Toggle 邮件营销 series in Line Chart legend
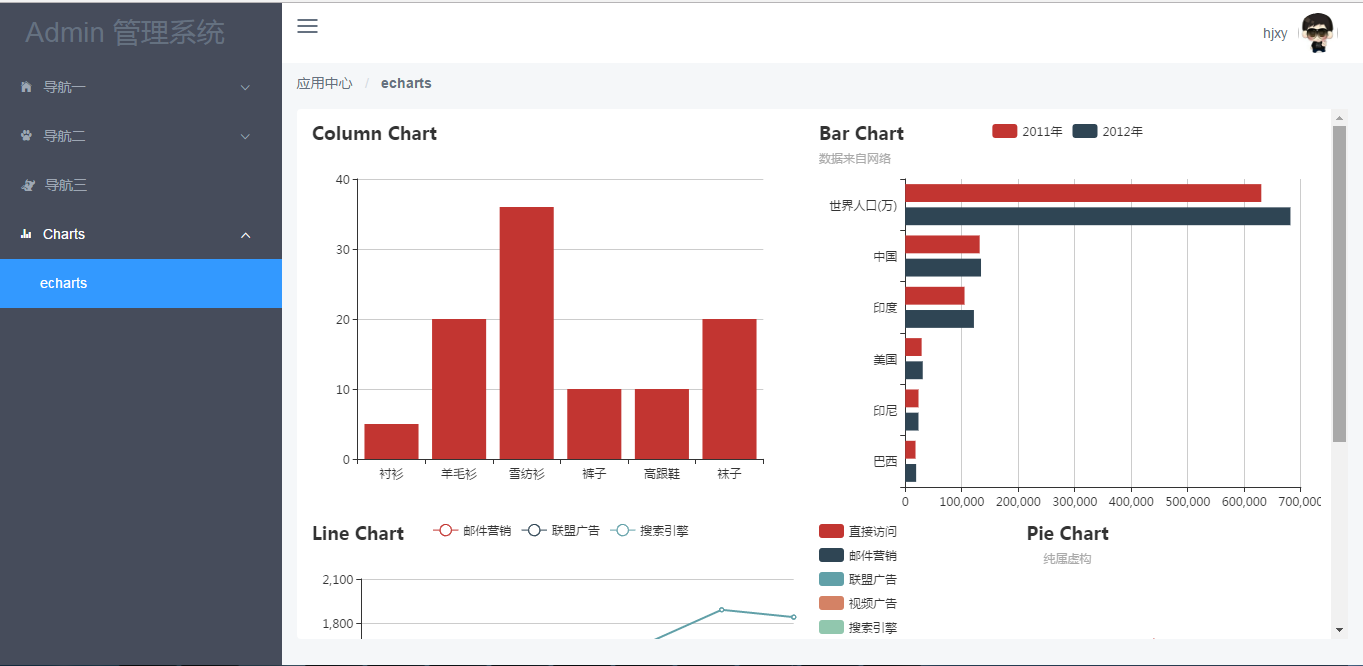Screen dimensions: 1363x666 (x=472, y=530)
